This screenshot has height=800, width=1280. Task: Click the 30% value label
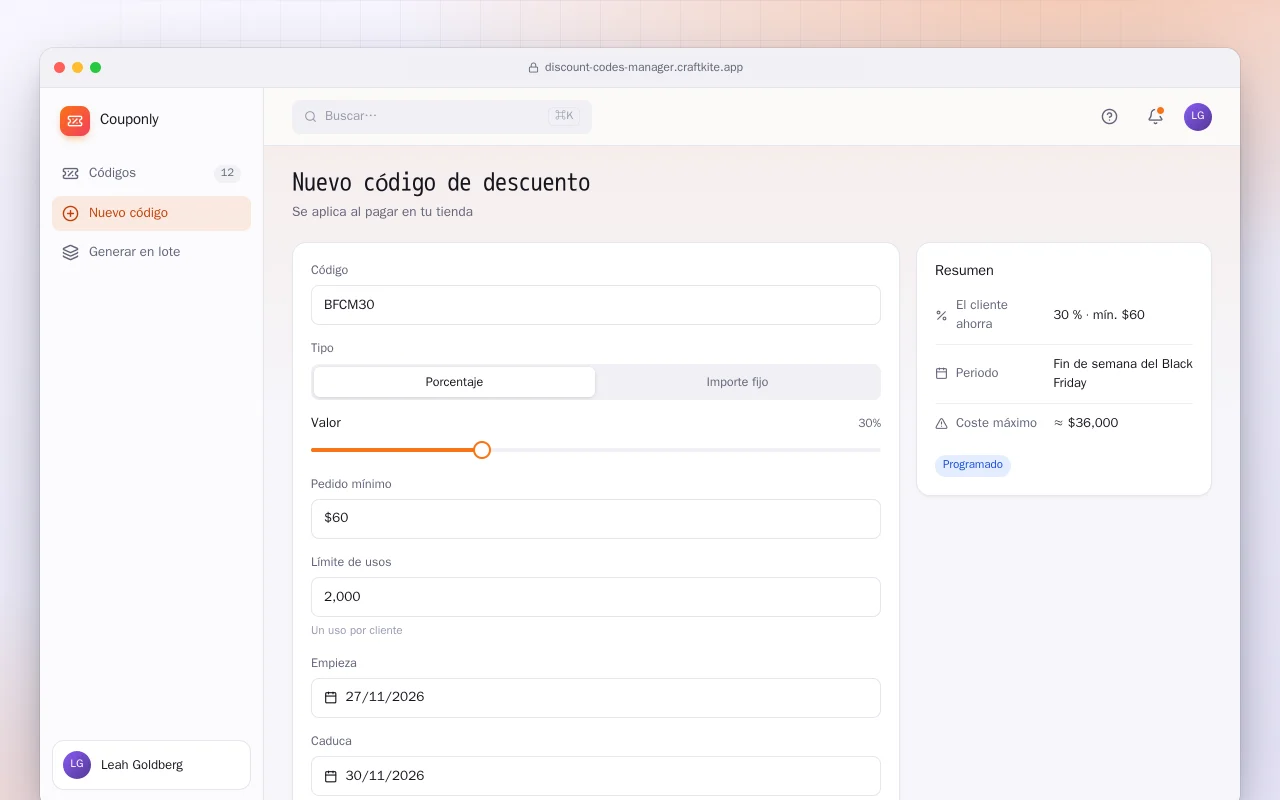tap(869, 423)
